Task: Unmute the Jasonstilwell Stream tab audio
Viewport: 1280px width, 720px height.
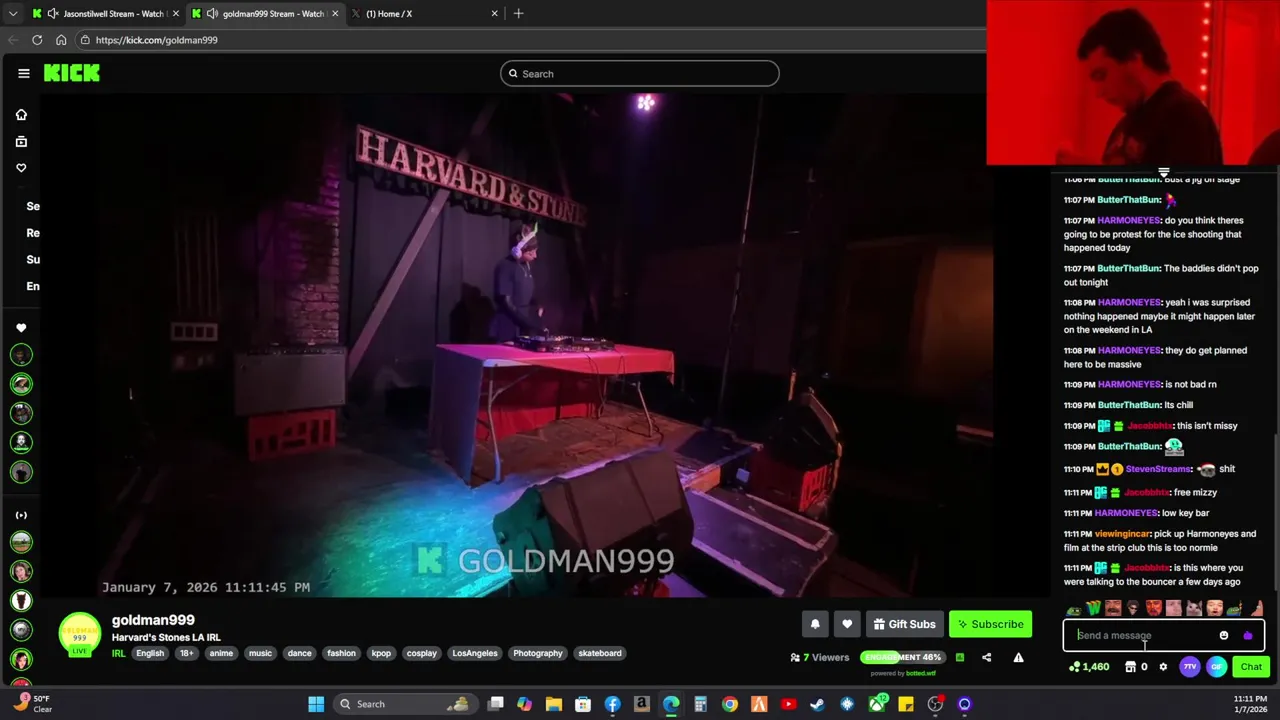Action: 52,13
